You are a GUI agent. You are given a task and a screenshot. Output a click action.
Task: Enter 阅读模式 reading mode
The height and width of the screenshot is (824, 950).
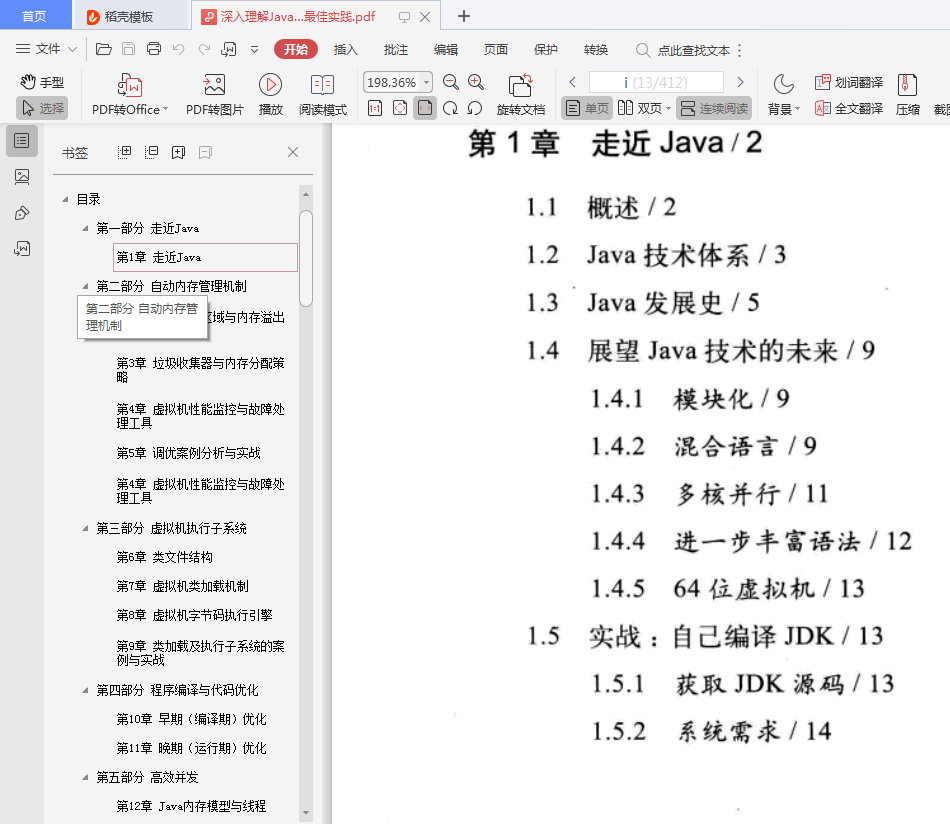[323, 95]
